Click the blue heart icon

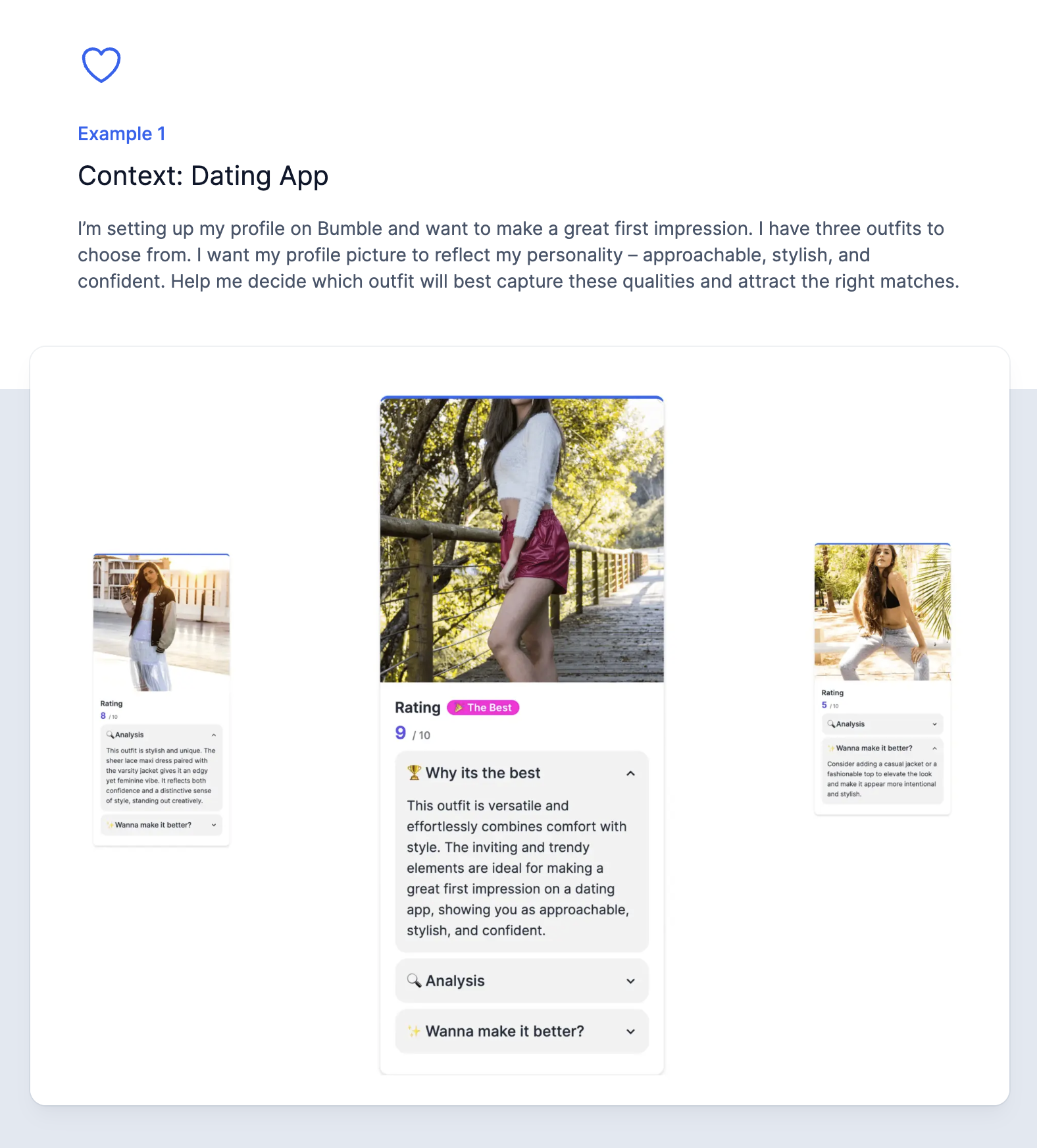[101, 65]
